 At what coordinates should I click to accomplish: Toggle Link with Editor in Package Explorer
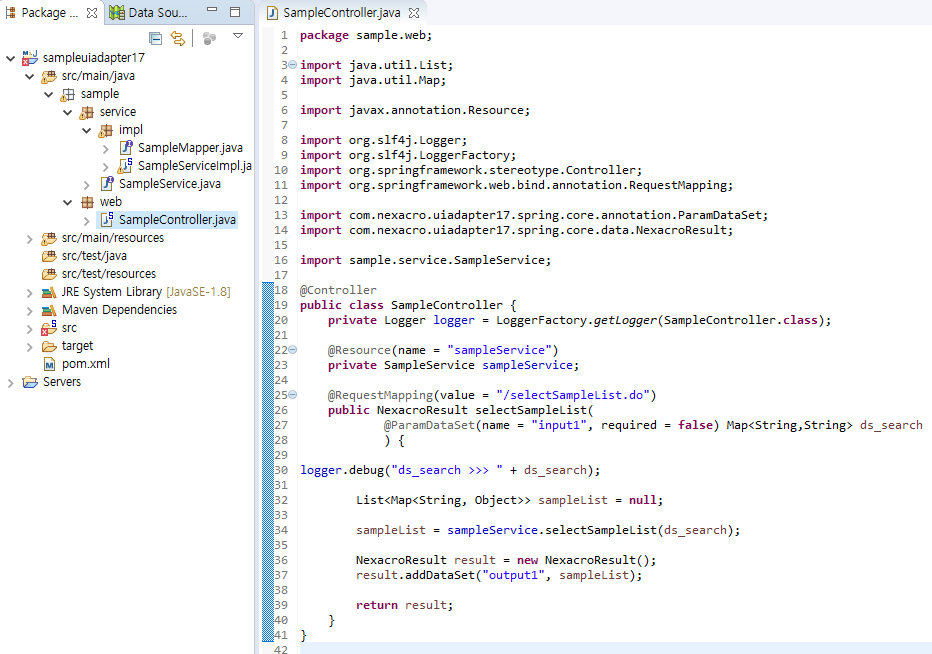pyautogui.click(x=178, y=38)
